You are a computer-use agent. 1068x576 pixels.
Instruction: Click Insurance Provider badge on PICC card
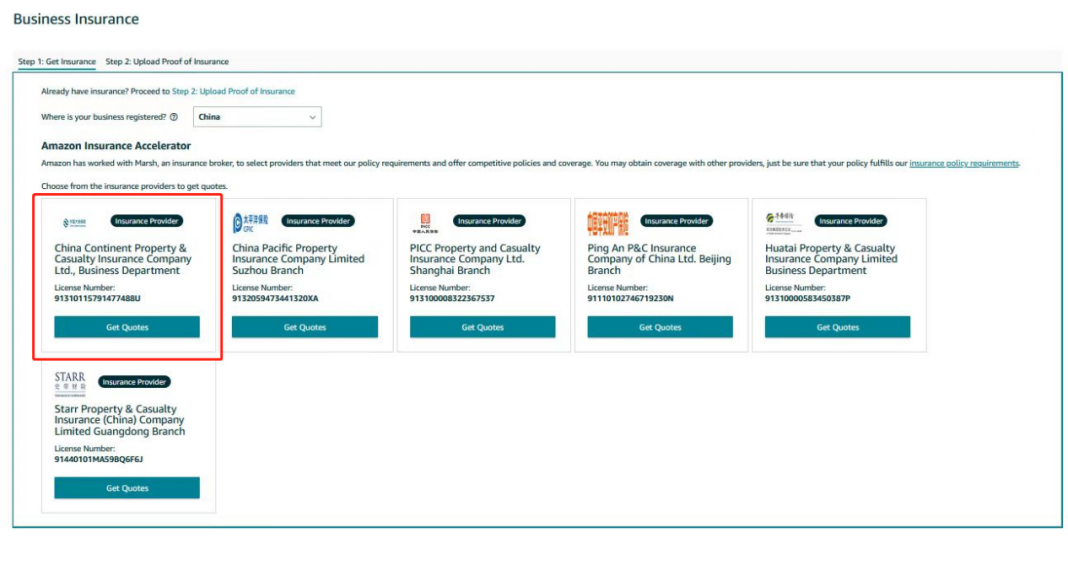[489, 221]
